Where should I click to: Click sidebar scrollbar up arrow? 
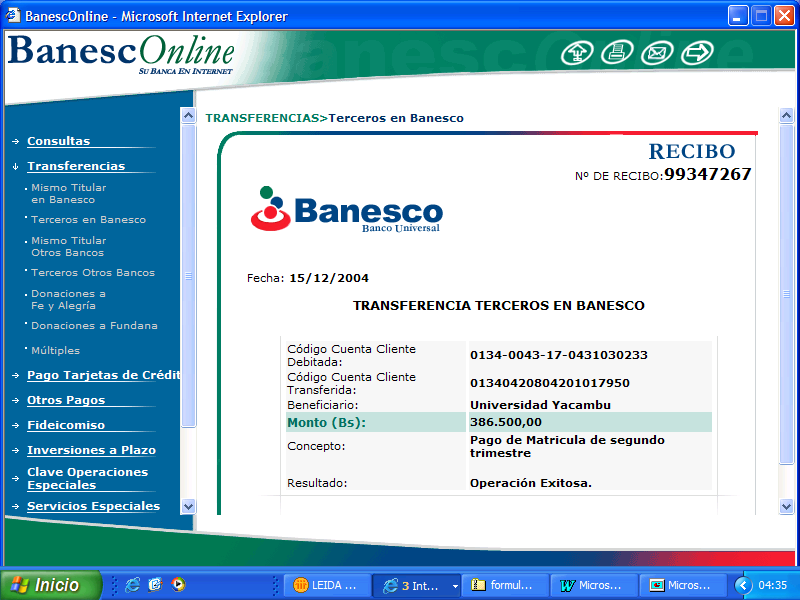point(188,116)
